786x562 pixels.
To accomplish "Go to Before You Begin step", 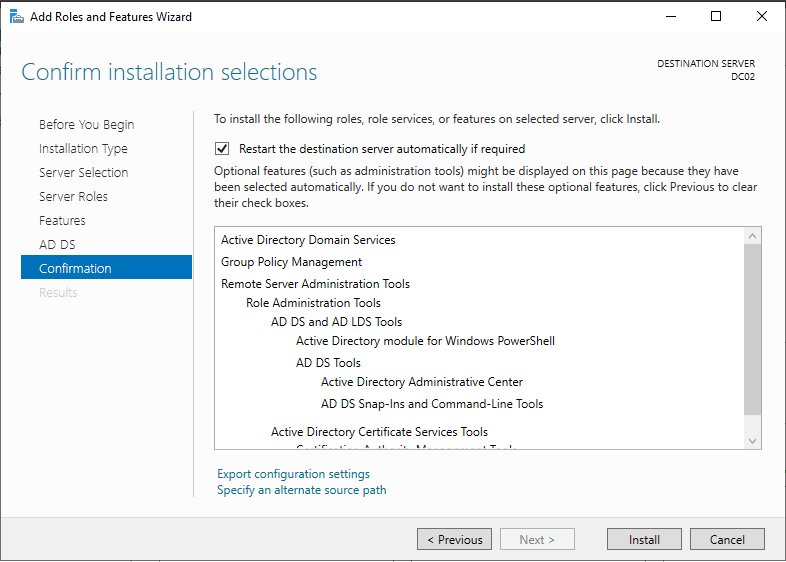I will 86,124.
